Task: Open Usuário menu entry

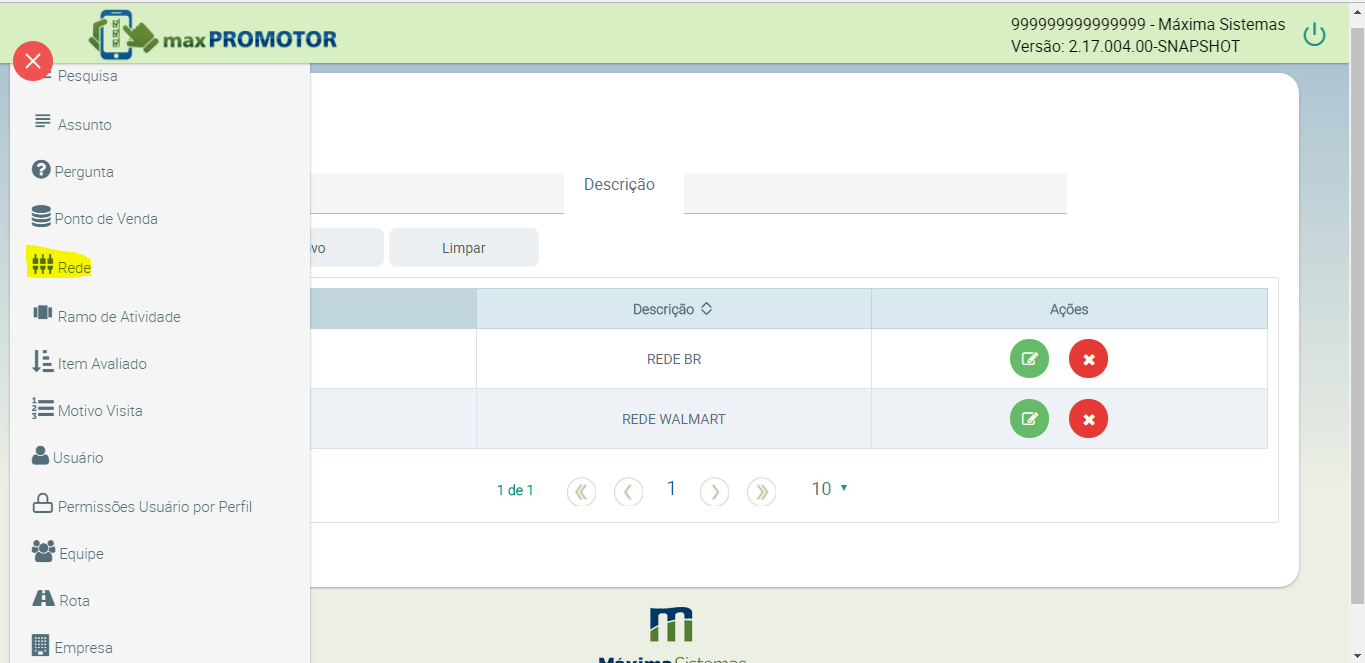Action: (78, 458)
